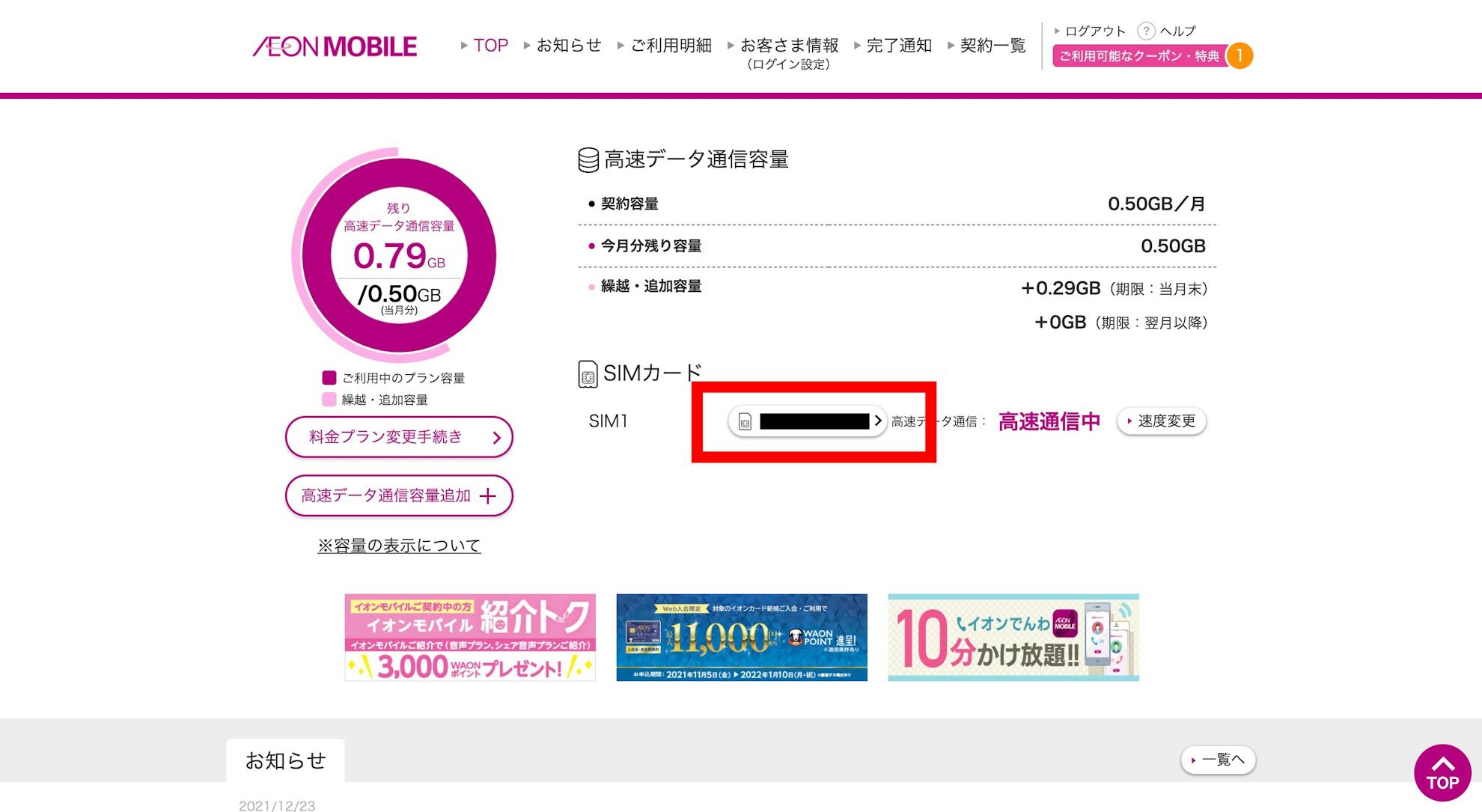This screenshot has height=812, width=1482.
Task: Click the help question mark icon
Action: coord(1145,31)
